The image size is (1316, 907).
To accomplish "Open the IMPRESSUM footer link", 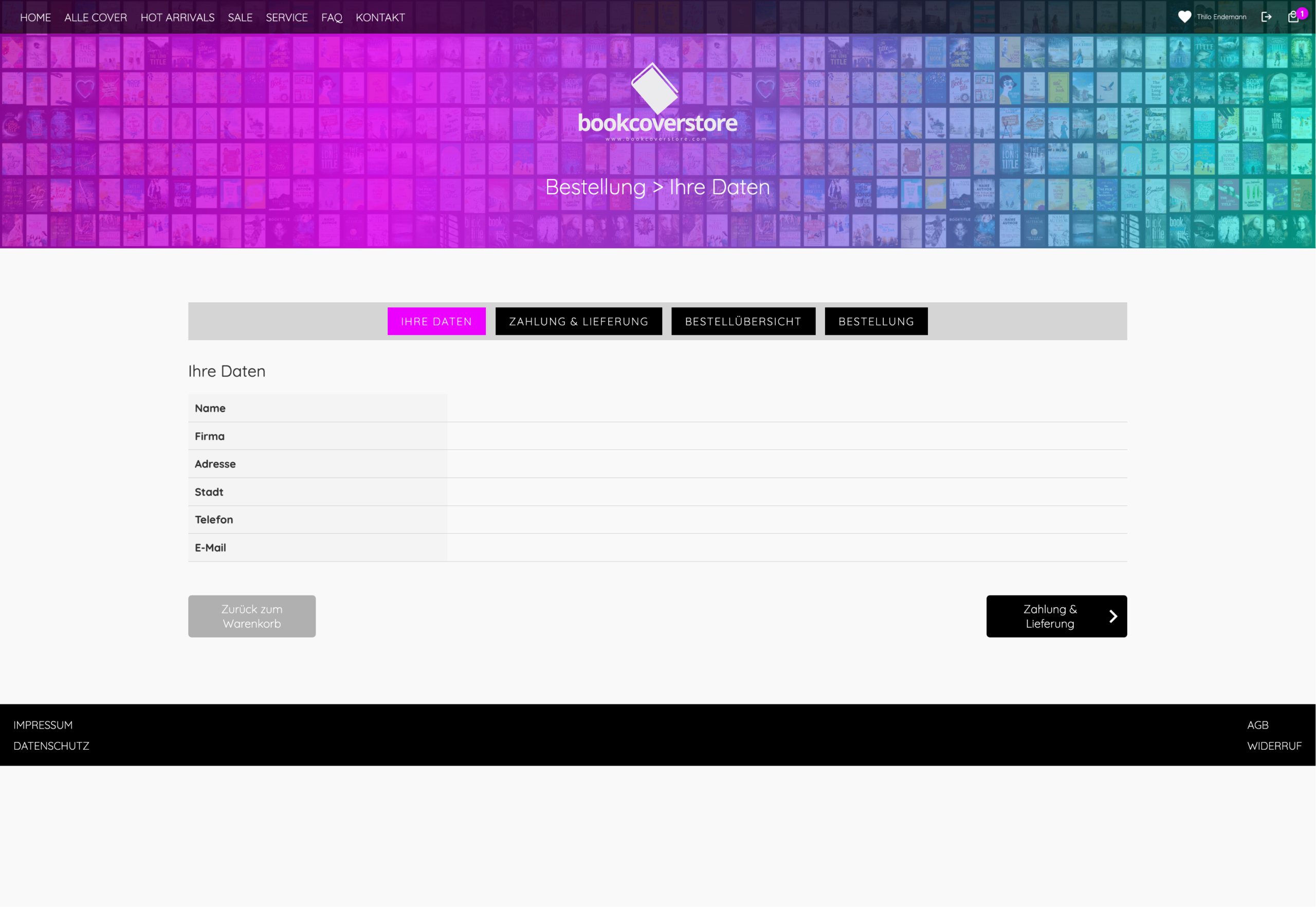I will (43, 724).
